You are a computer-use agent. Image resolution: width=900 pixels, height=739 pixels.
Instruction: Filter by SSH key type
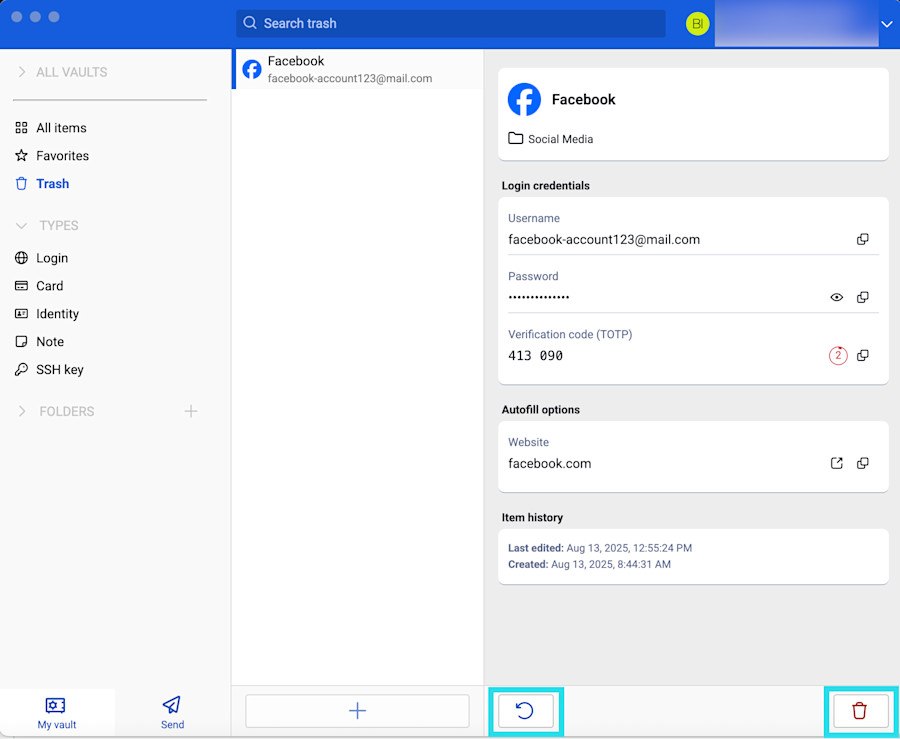tap(59, 370)
